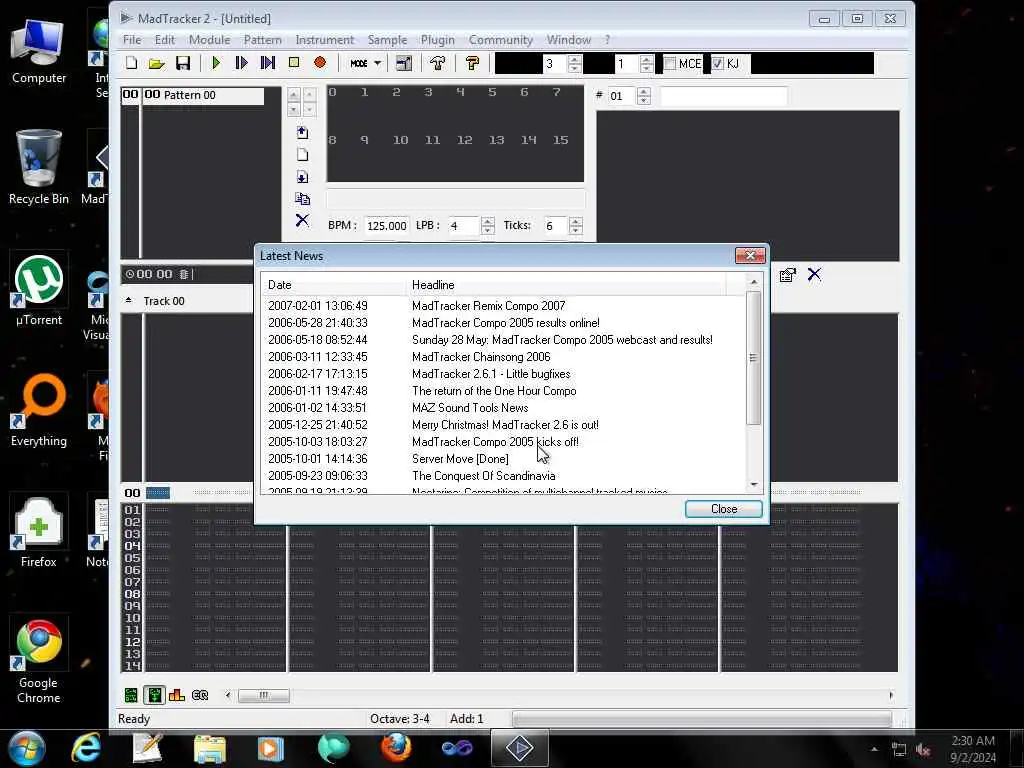Image resolution: width=1024 pixels, height=768 pixels.
Task: Open the Module menu
Action: [210, 40]
